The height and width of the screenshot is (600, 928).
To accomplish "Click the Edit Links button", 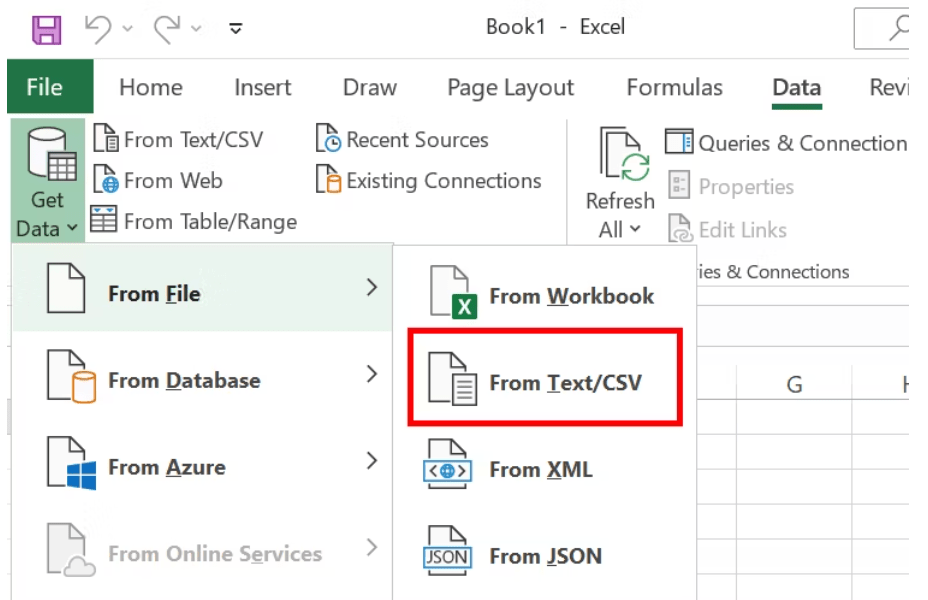I will 728,229.
